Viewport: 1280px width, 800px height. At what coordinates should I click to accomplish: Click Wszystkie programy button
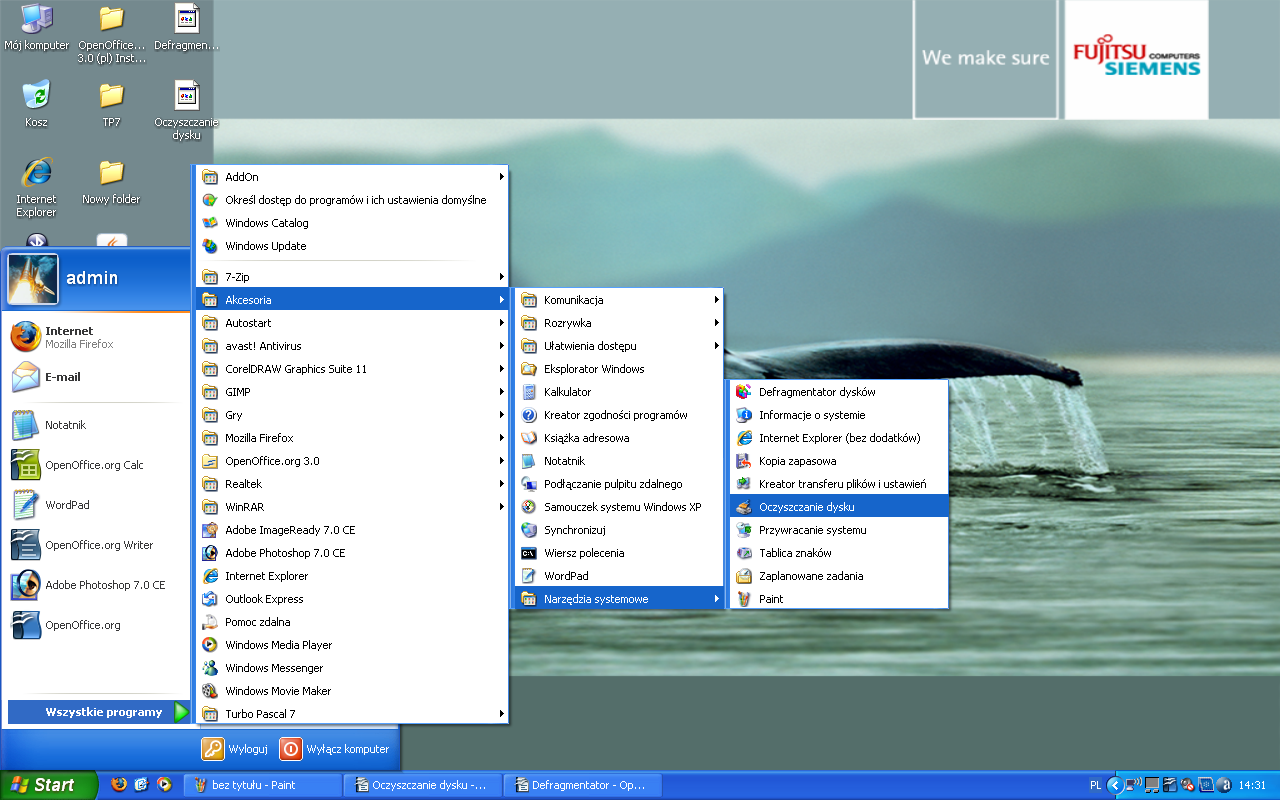point(98,712)
